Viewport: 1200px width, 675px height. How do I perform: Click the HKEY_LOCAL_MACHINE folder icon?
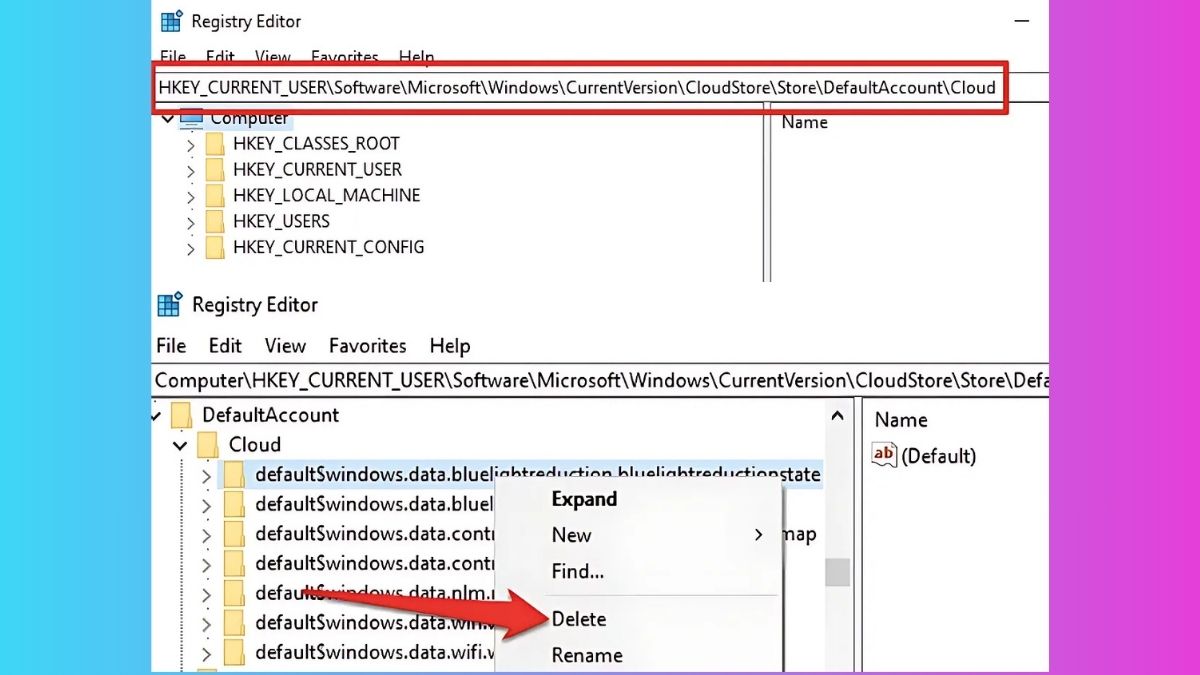215,196
